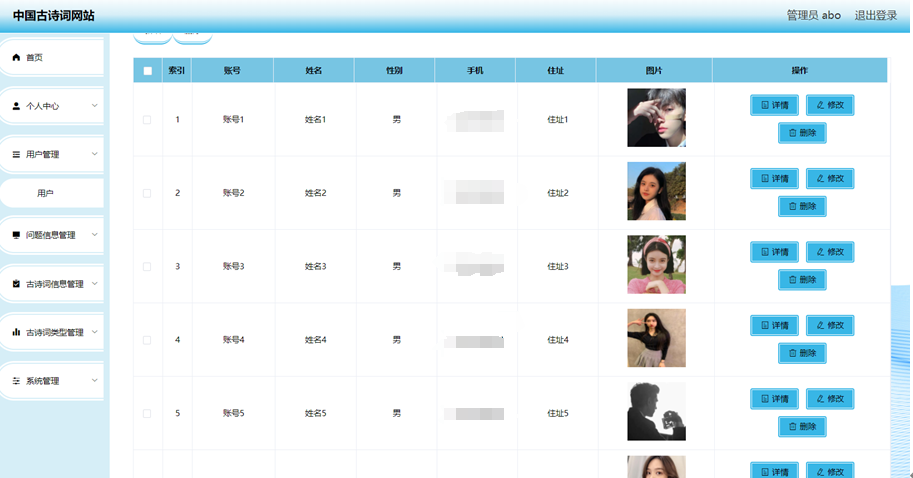Open the 古诗词信息管理 menu label

pyautogui.click(x=55, y=284)
